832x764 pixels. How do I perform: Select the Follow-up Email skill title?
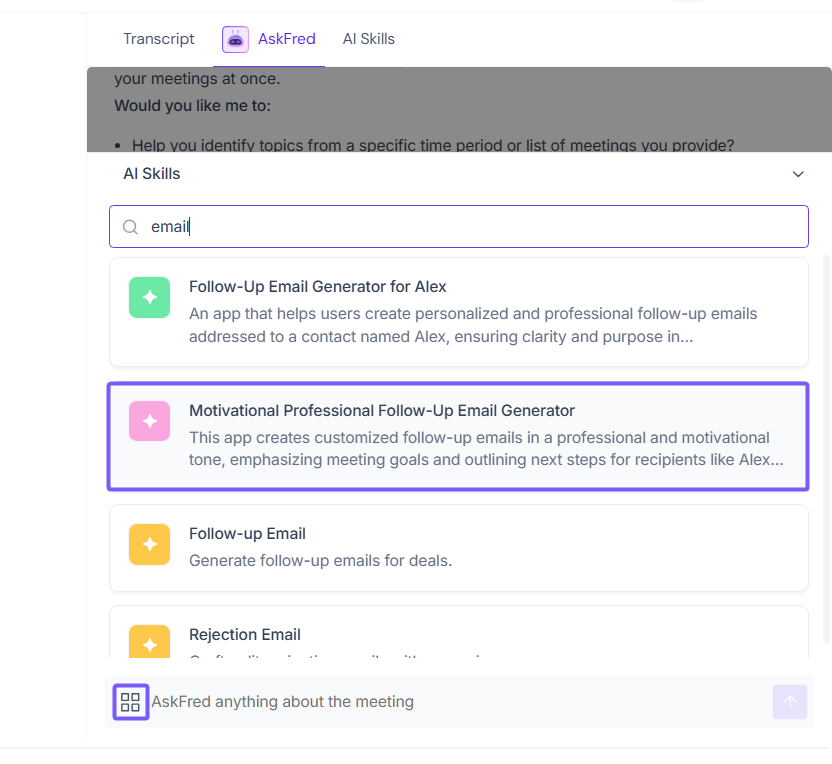point(247,533)
